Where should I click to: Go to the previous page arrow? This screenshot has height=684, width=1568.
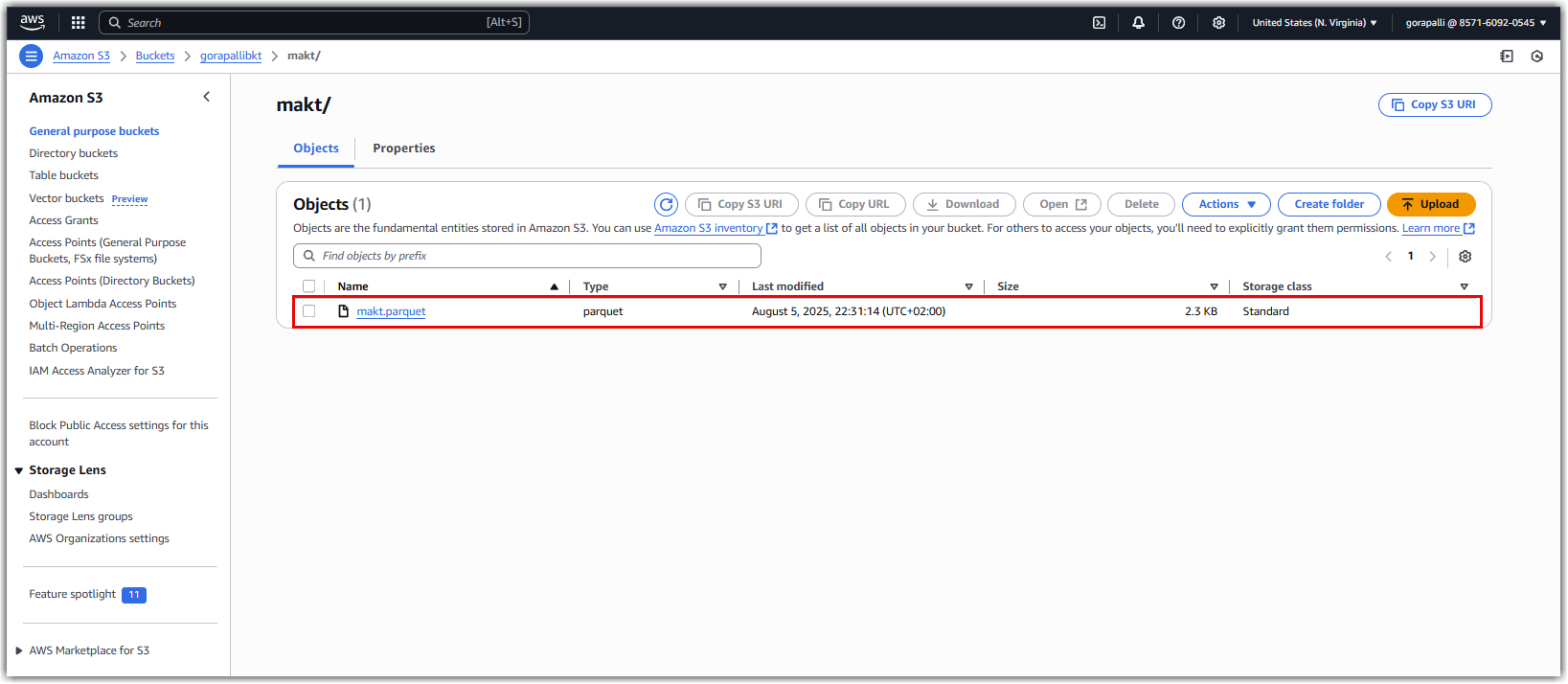(1389, 256)
